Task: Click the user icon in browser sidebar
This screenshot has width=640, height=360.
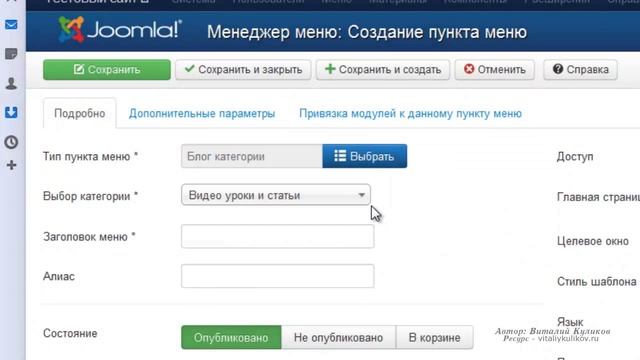Action: (11, 83)
